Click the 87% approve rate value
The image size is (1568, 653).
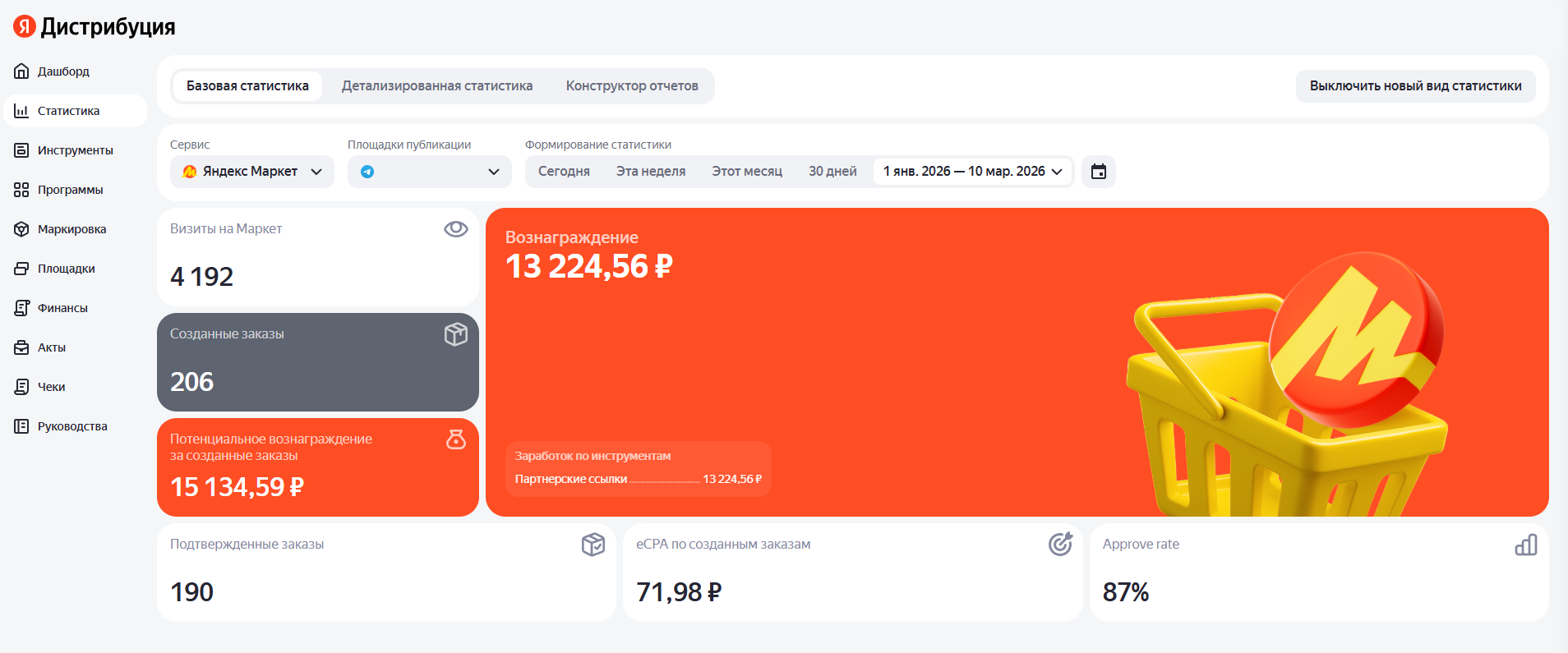pos(1126,592)
